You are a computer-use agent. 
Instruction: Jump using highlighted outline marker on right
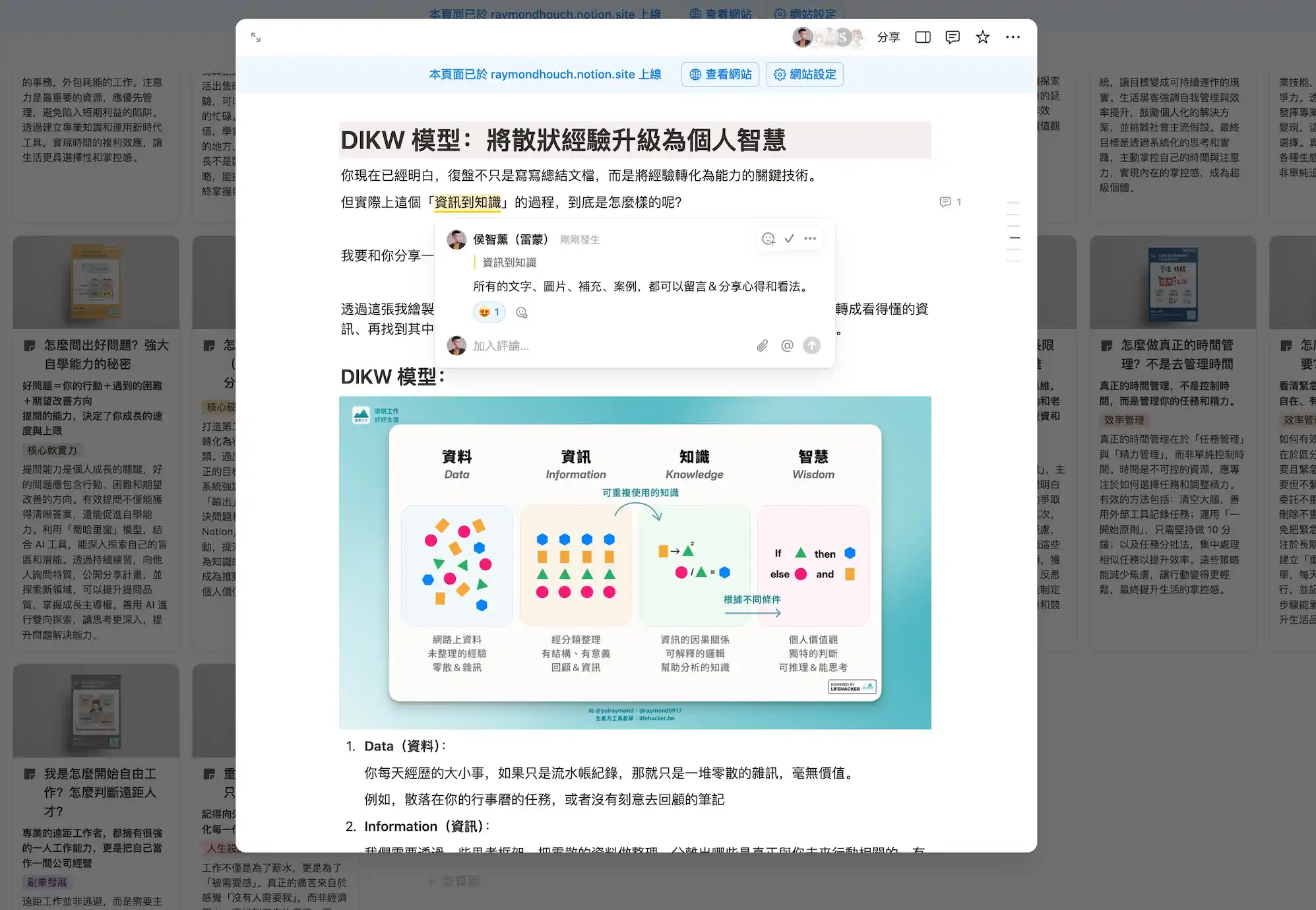pyautogui.click(x=1015, y=238)
